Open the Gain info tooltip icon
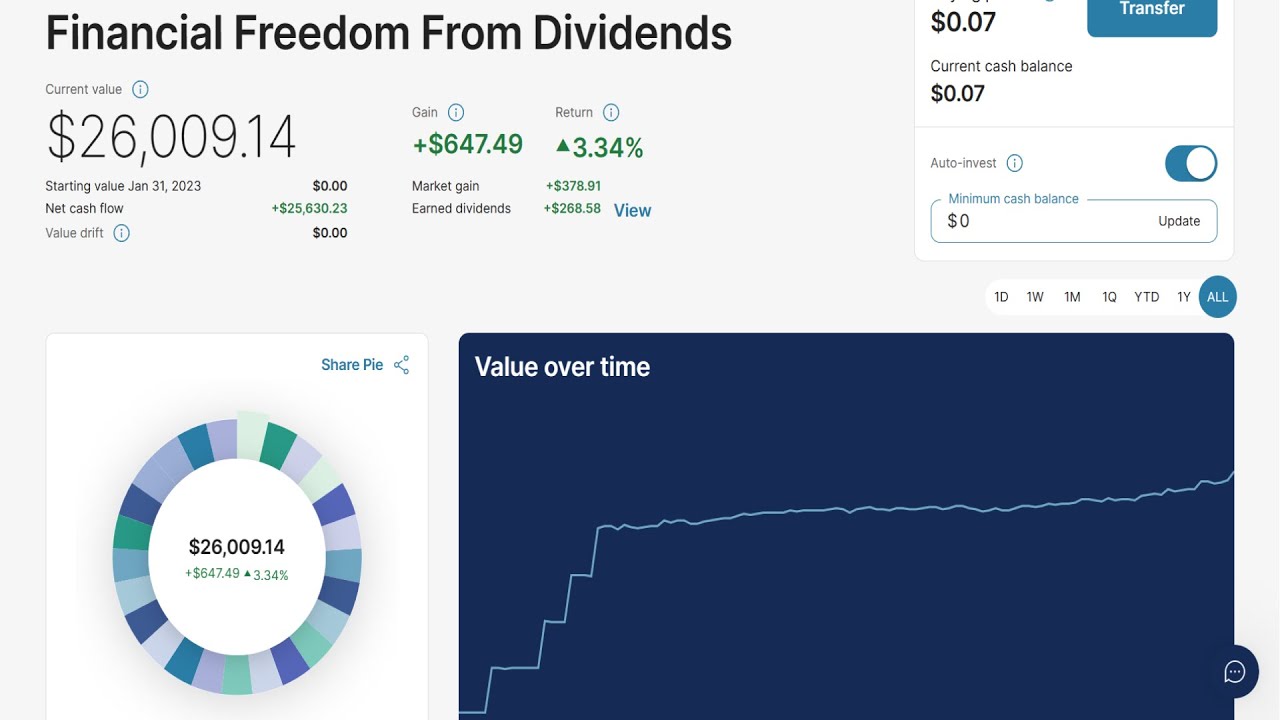 tap(456, 113)
